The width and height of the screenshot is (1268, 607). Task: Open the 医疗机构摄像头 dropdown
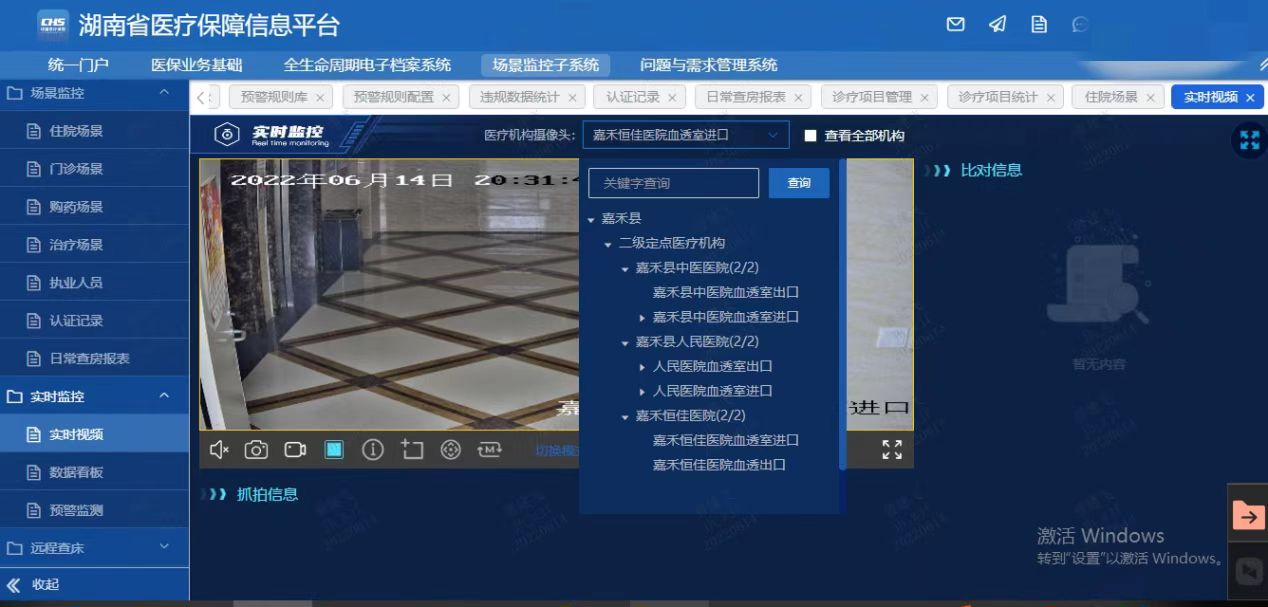[685, 135]
